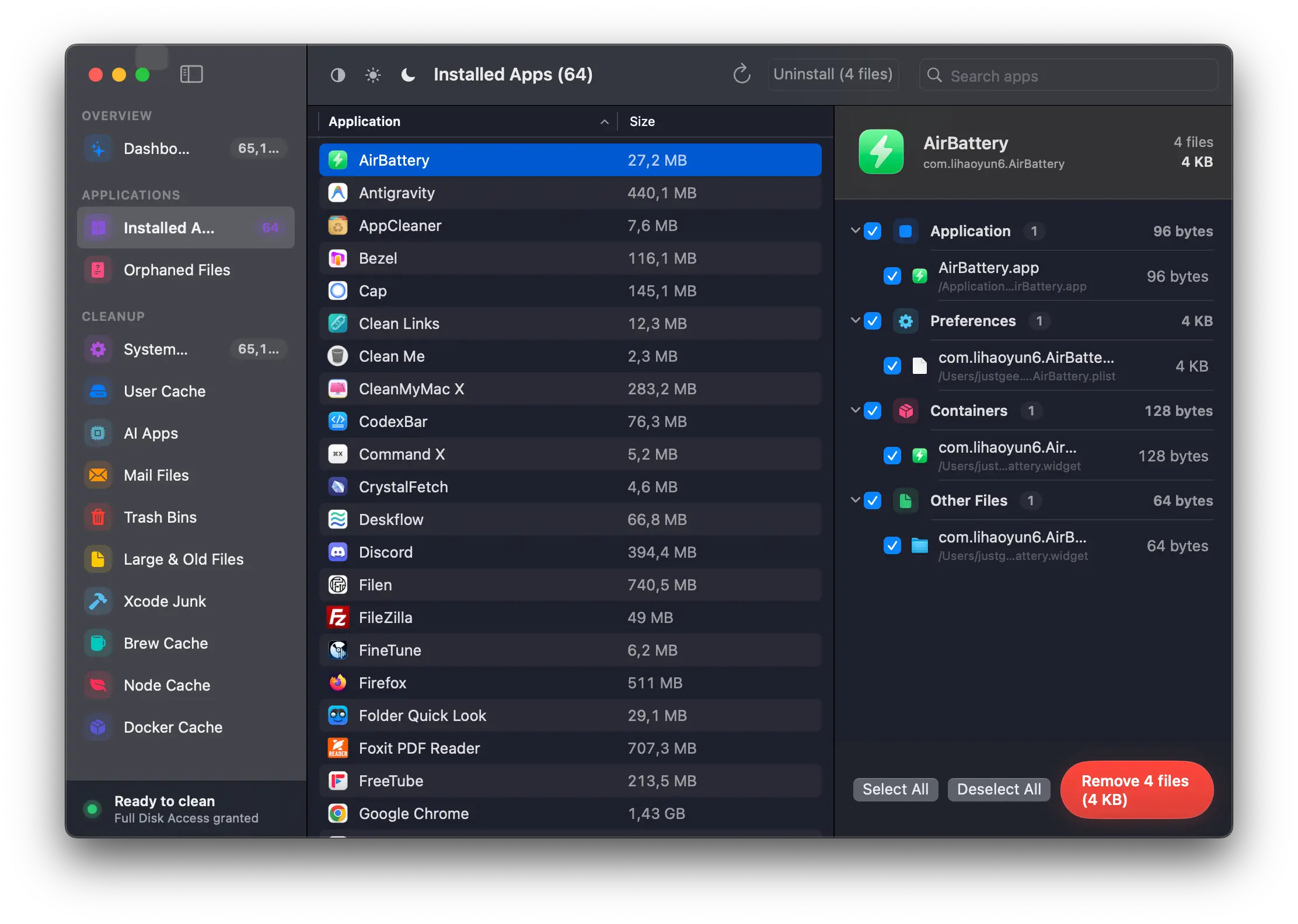1298x924 pixels.
Task: Click Uninstall (4 files) button
Action: 833,75
